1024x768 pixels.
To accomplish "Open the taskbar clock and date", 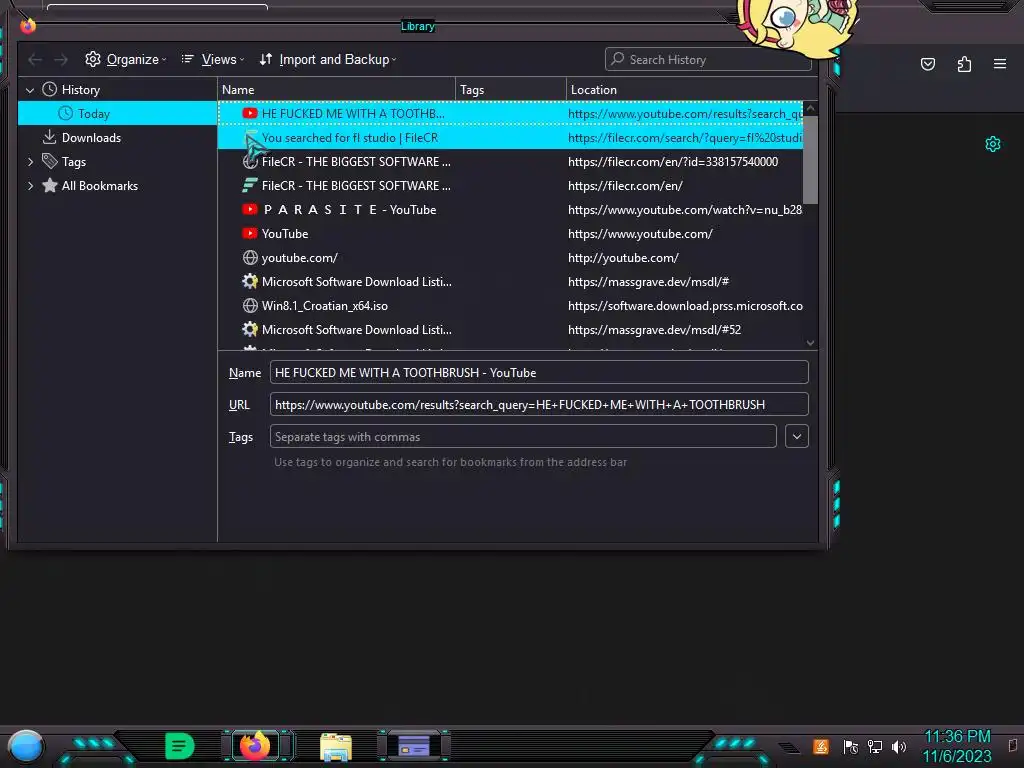I will tap(957, 746).
